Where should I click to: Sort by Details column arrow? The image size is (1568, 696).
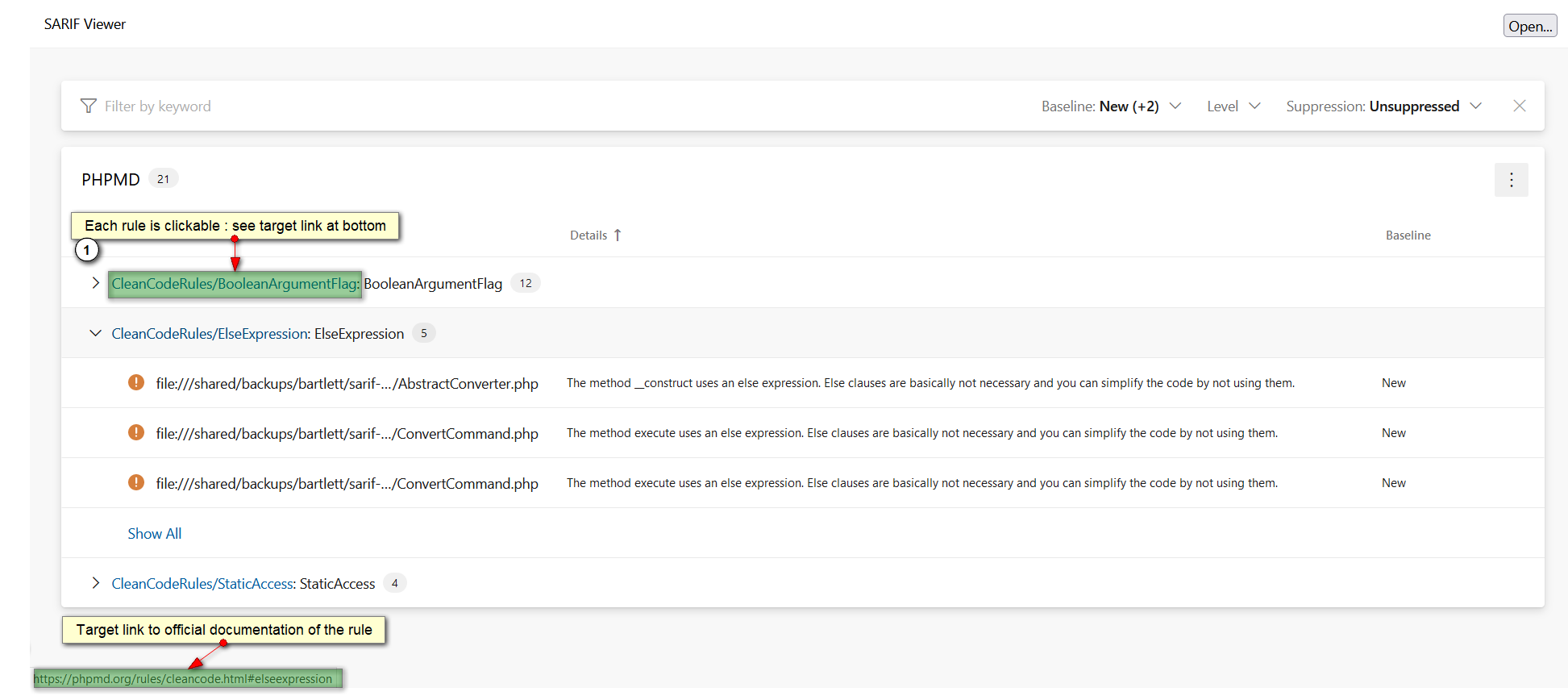[618, 235]
